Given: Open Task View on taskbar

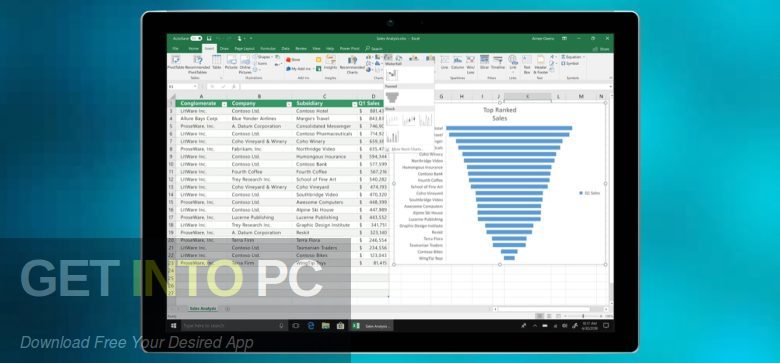Looking at the screenshot, I should 295,326.
